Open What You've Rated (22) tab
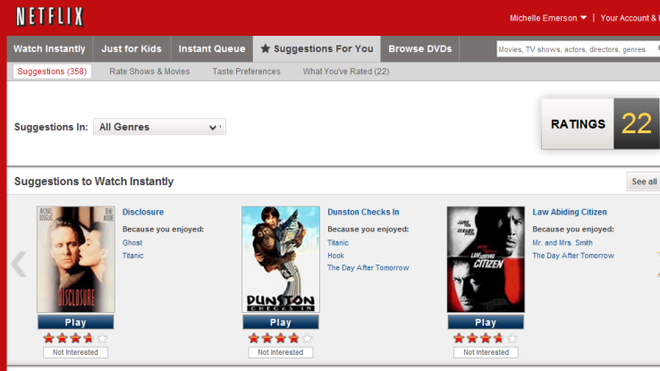660x371 pixels. pos(346,72)
